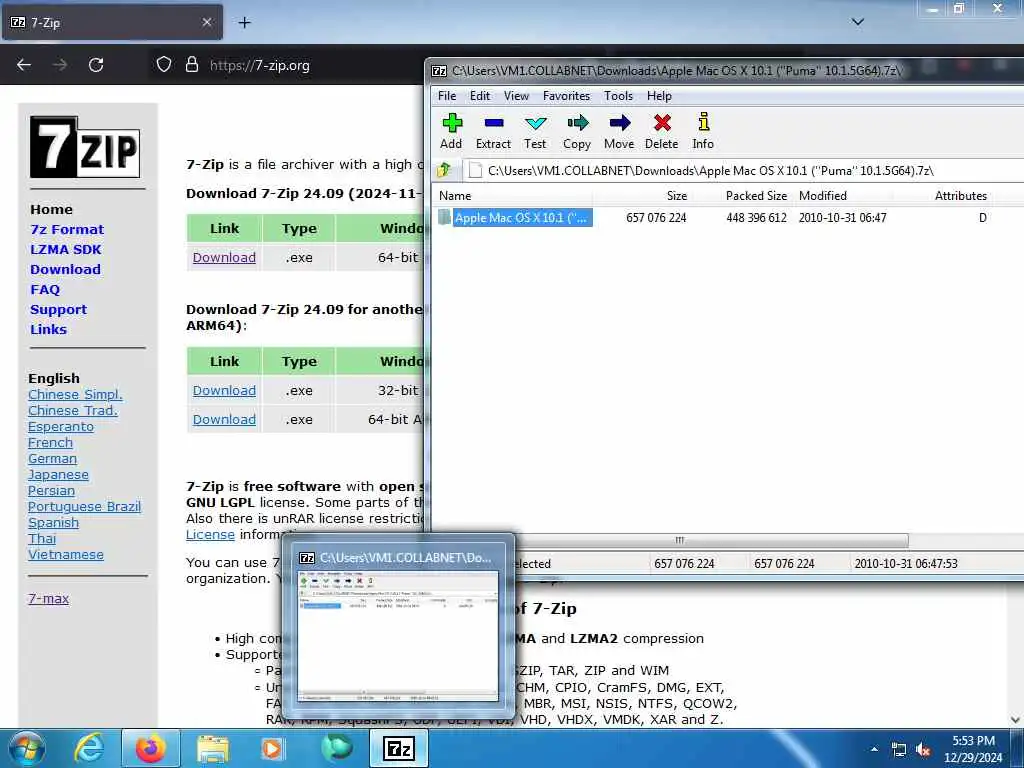
Task: Click the 7-Zip horizontal scrollbar thumb
Action: click(x=679, y=540)
